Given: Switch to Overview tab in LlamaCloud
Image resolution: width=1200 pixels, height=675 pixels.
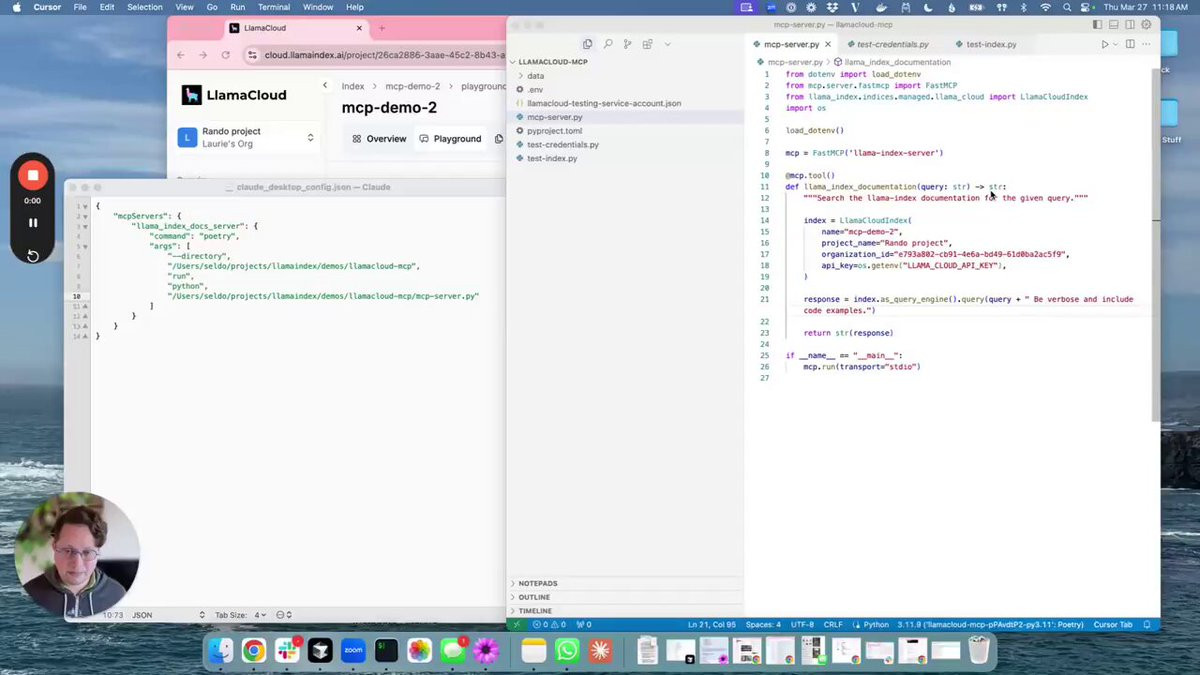Looking at the screenshot, I should point(379,139).
